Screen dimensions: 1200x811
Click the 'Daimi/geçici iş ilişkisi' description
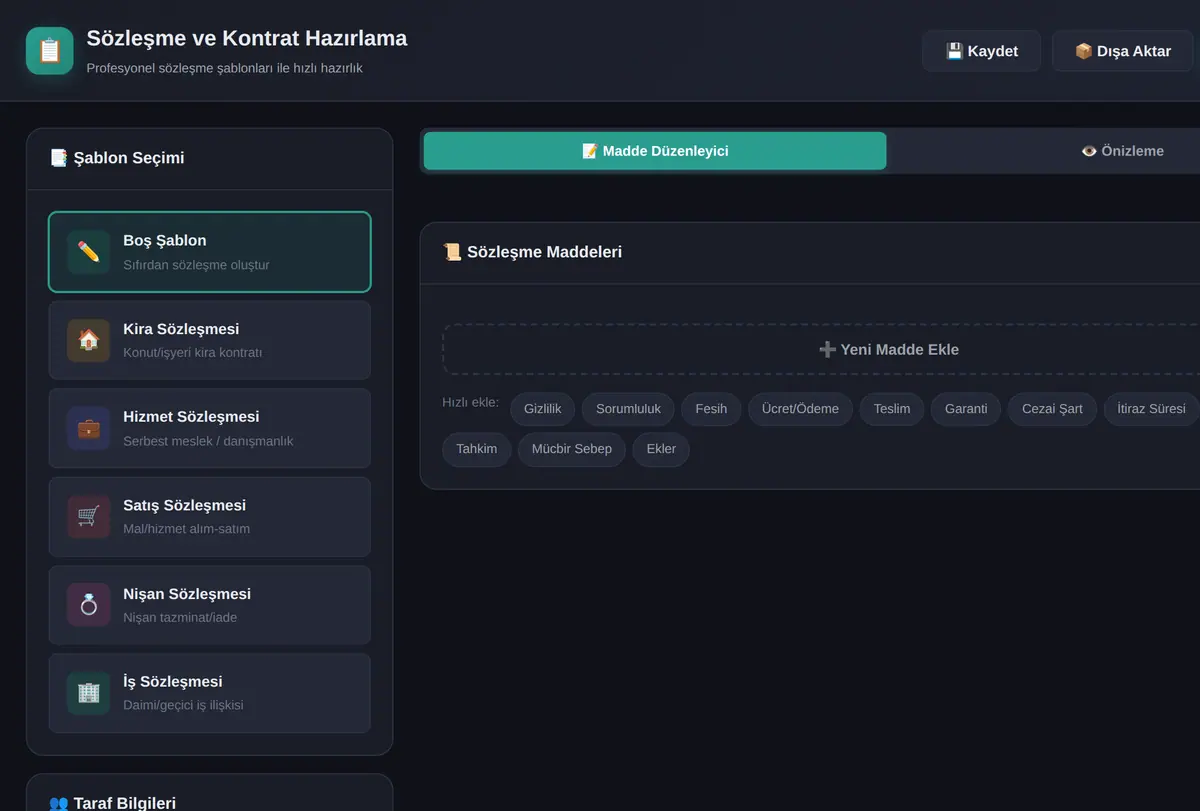pyautogui.click(x=183, y=705)
